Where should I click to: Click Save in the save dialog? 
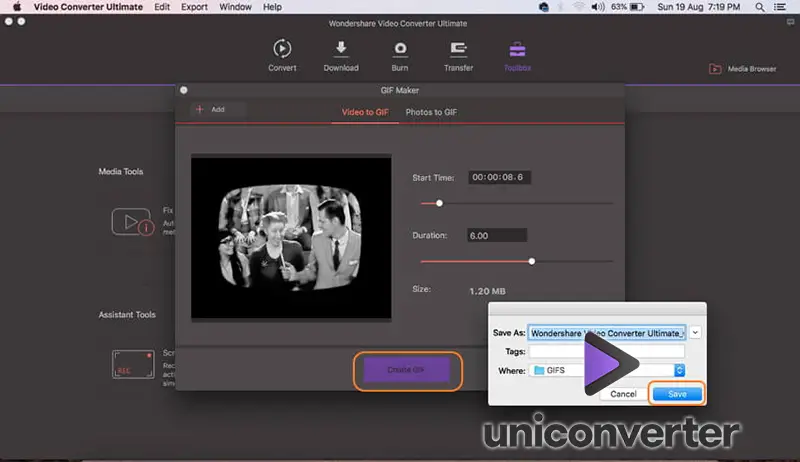click(677, 394)
